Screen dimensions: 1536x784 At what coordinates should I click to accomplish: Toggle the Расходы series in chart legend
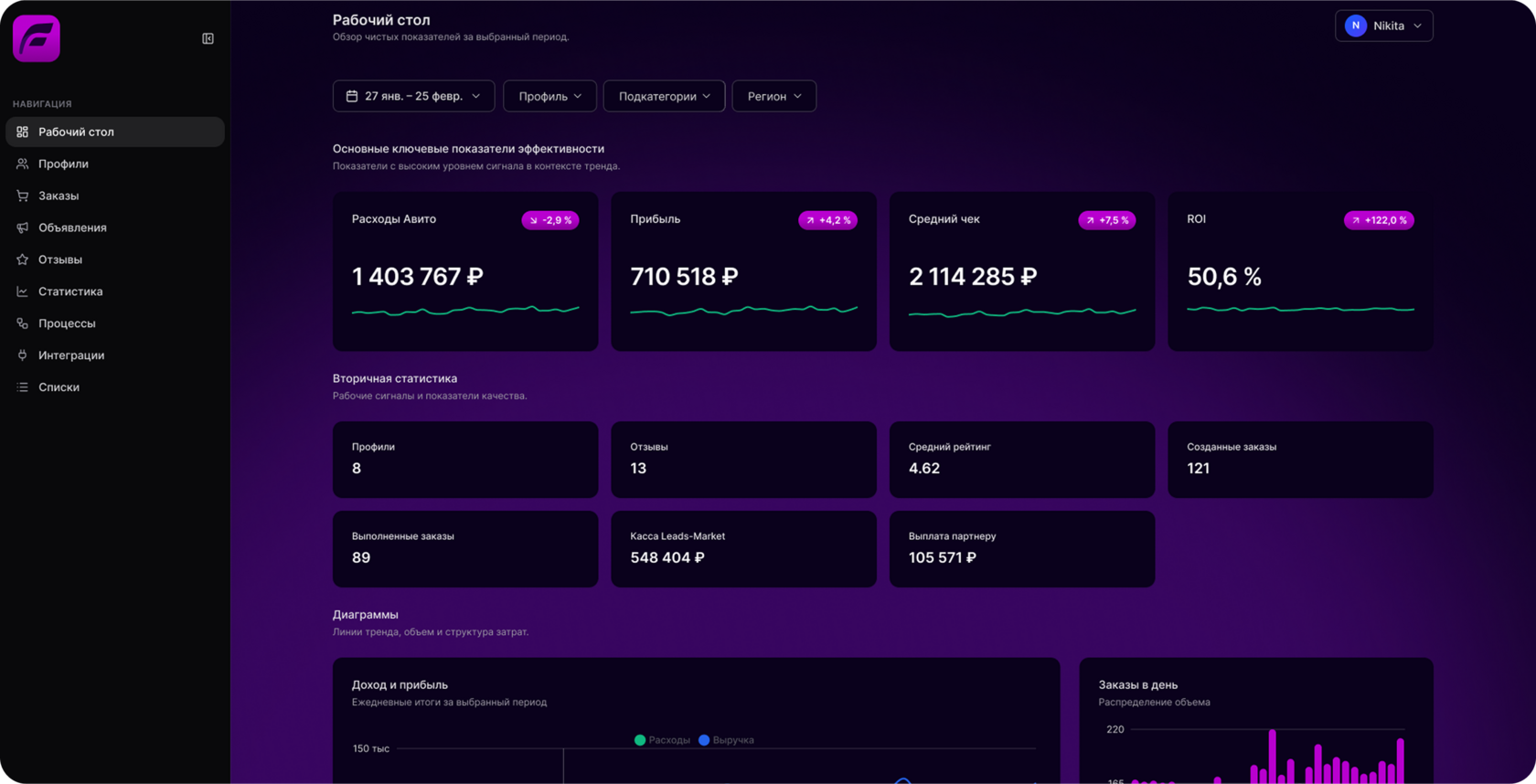662,740
